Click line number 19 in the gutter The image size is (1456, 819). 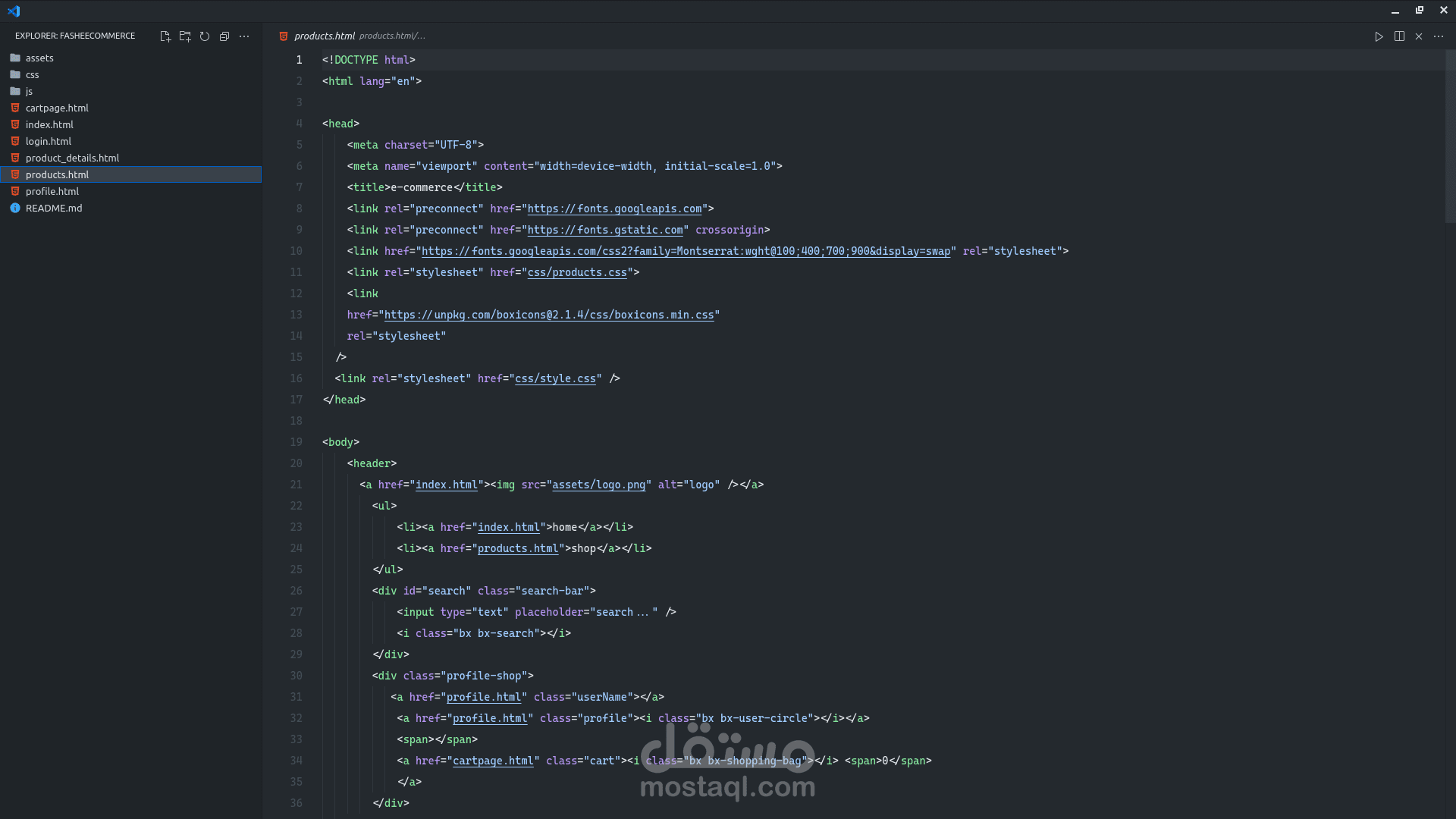(x=296, y=442)
